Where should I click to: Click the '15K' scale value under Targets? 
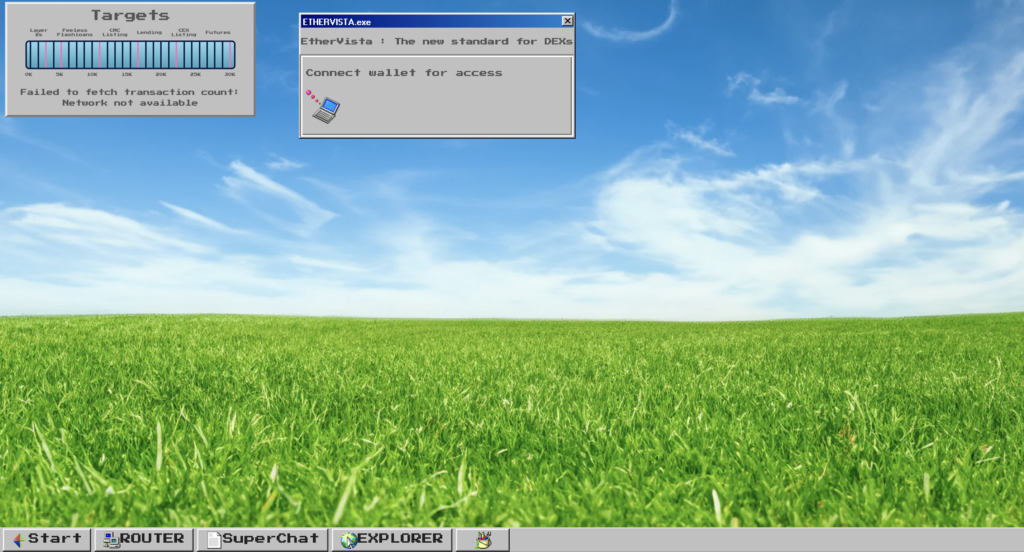point(127,74)
